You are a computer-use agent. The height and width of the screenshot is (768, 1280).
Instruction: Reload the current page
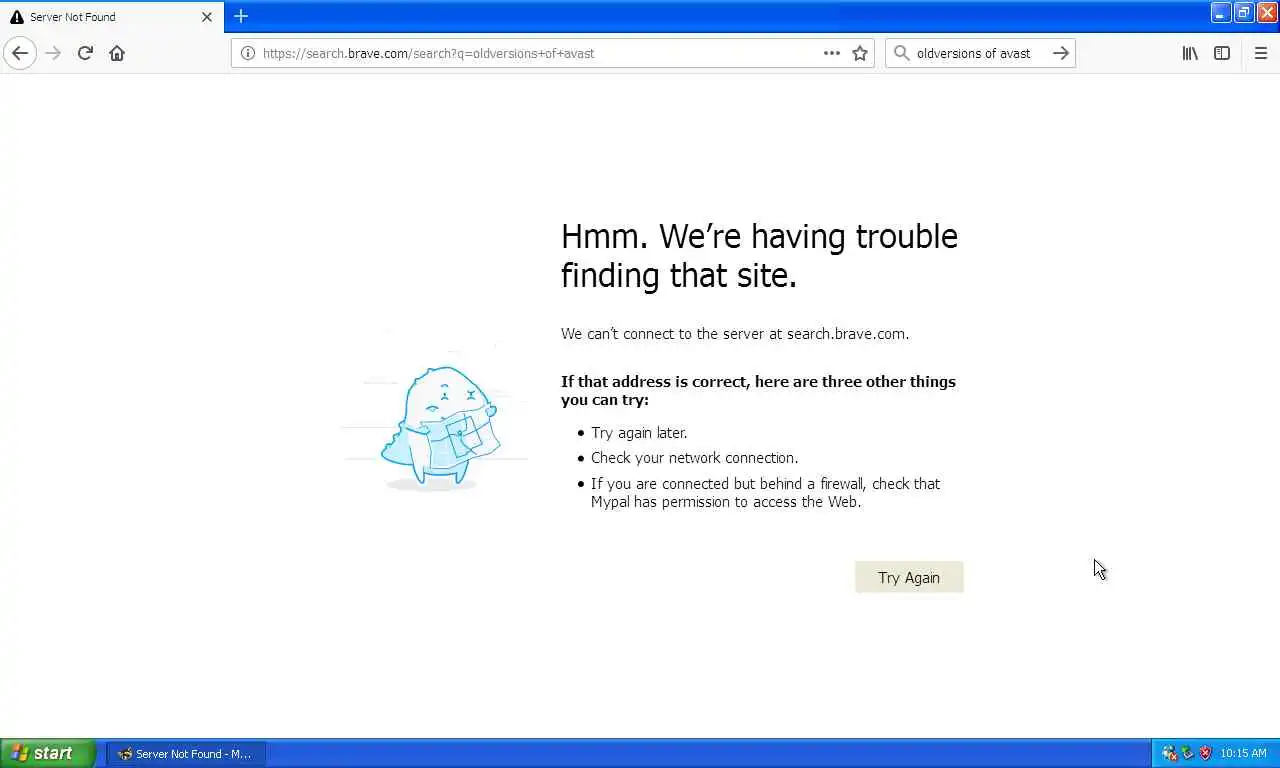[x=85, y=53]
